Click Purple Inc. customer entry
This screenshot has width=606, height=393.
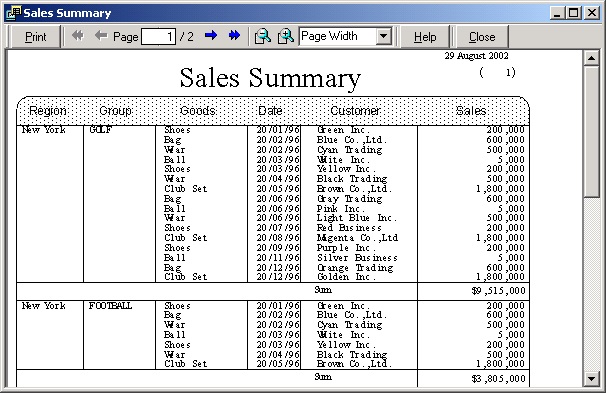pos(346,248)
